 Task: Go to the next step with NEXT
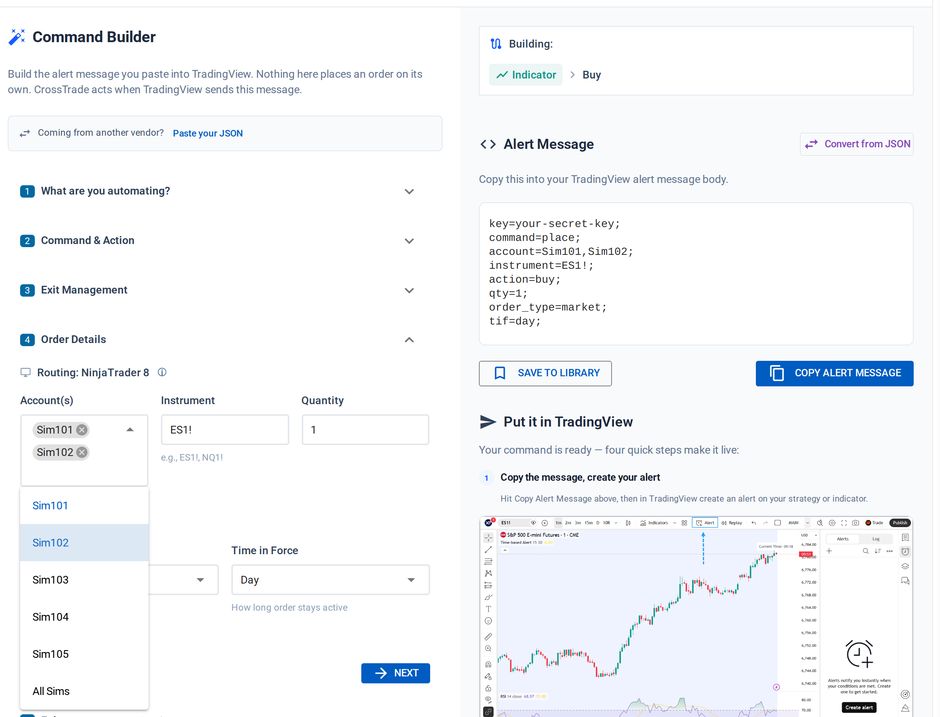pyautogui.click(x=396, y=673)
